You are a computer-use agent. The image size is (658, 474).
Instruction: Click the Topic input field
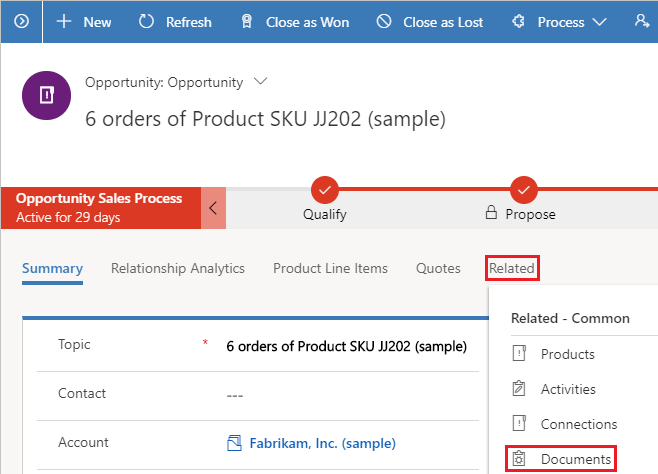point(346,347)
